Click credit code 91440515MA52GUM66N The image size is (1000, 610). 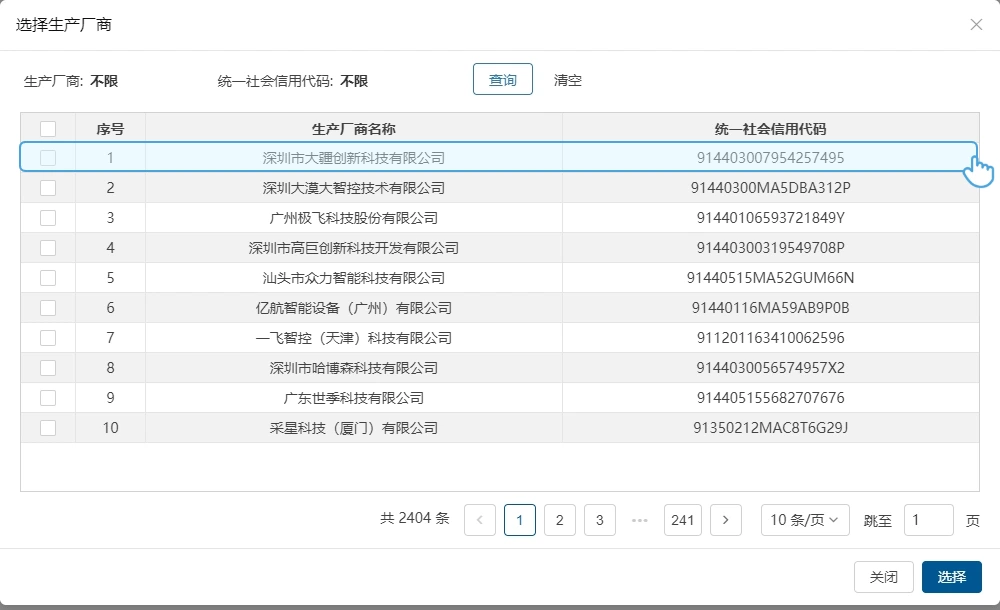[x=770, y=278]
